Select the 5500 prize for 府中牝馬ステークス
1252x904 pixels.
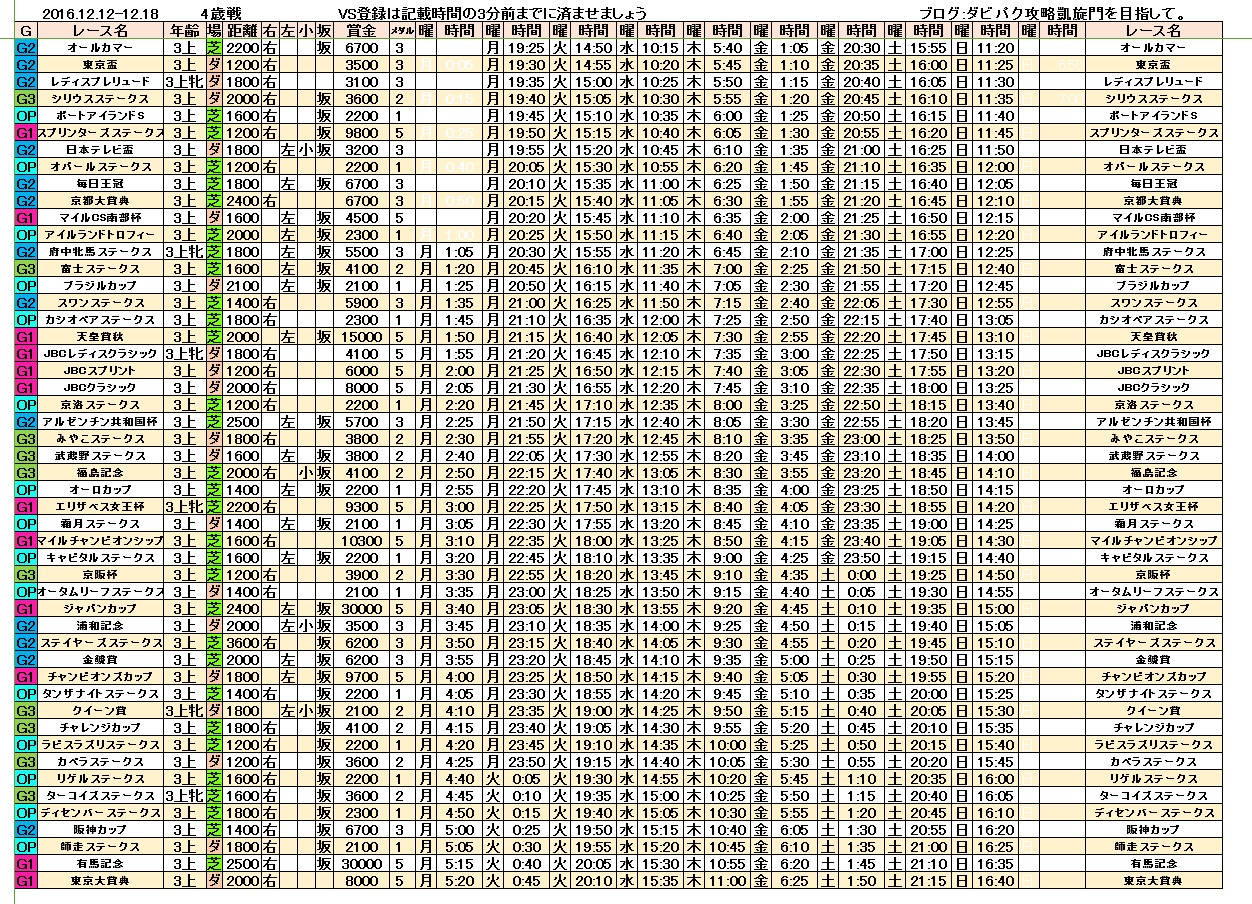click(x=360, y=252)
